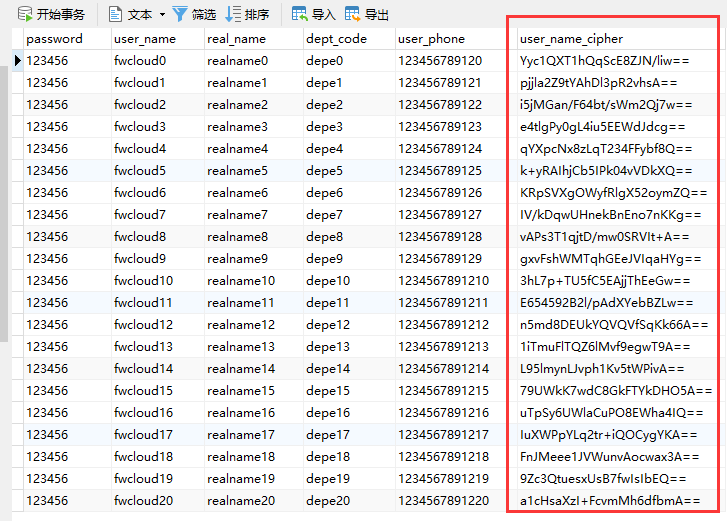Select phone cell 1234567891220
This screenshot has height=521, width=727.
(444, 501)
